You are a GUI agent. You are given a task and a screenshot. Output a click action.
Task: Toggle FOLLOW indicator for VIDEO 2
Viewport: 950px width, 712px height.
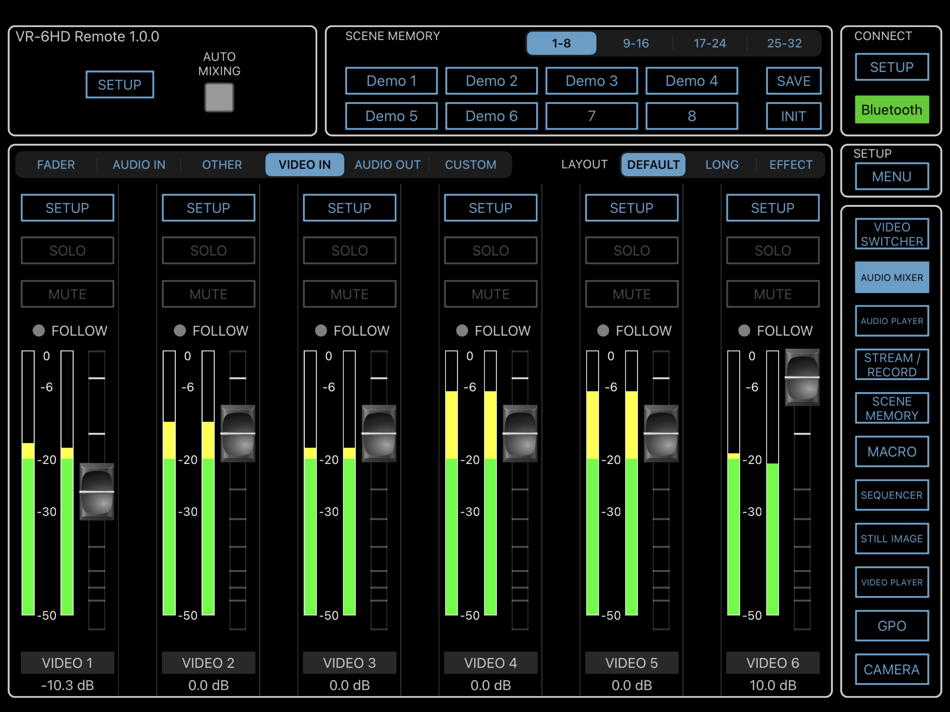[x=180, y=330]
